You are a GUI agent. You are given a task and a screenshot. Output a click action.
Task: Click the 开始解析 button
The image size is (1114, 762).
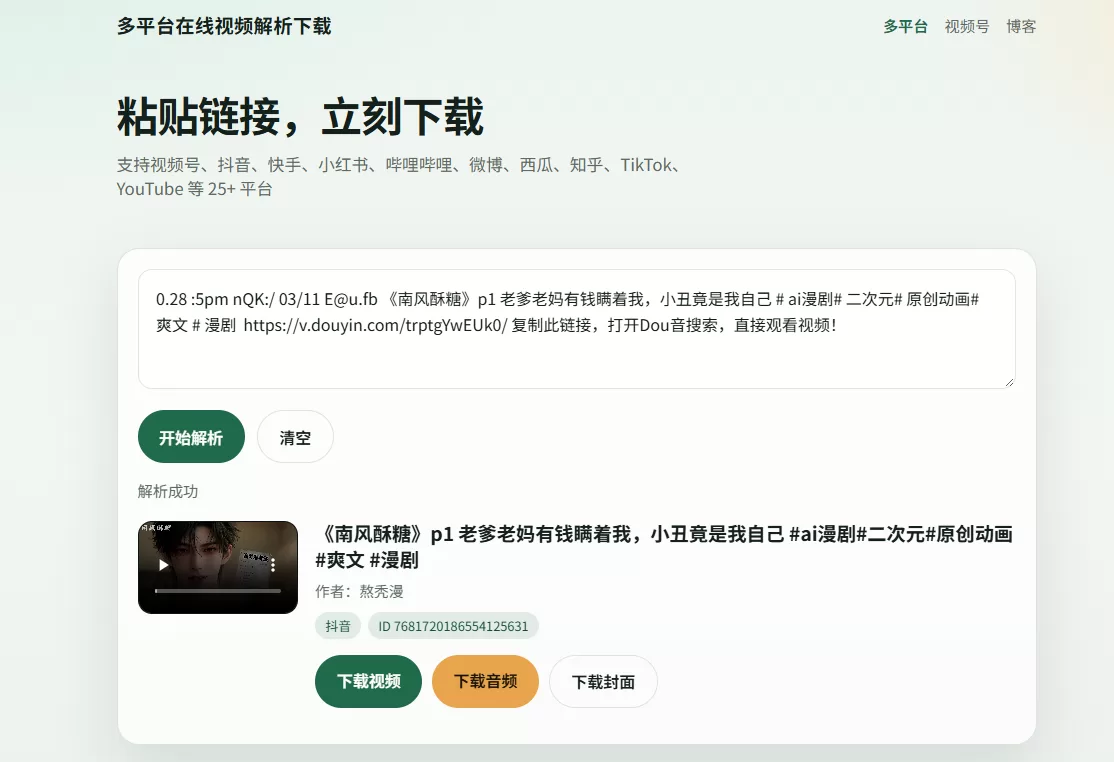pos(191,437)
